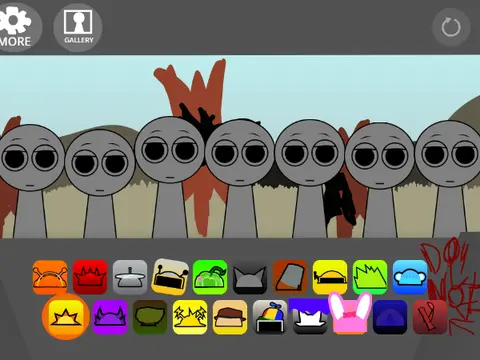Viewport: 480px width, 360px height.
Task: Select the red spiky crown icon
Action: pyautogui.click(x=90, y=277)
